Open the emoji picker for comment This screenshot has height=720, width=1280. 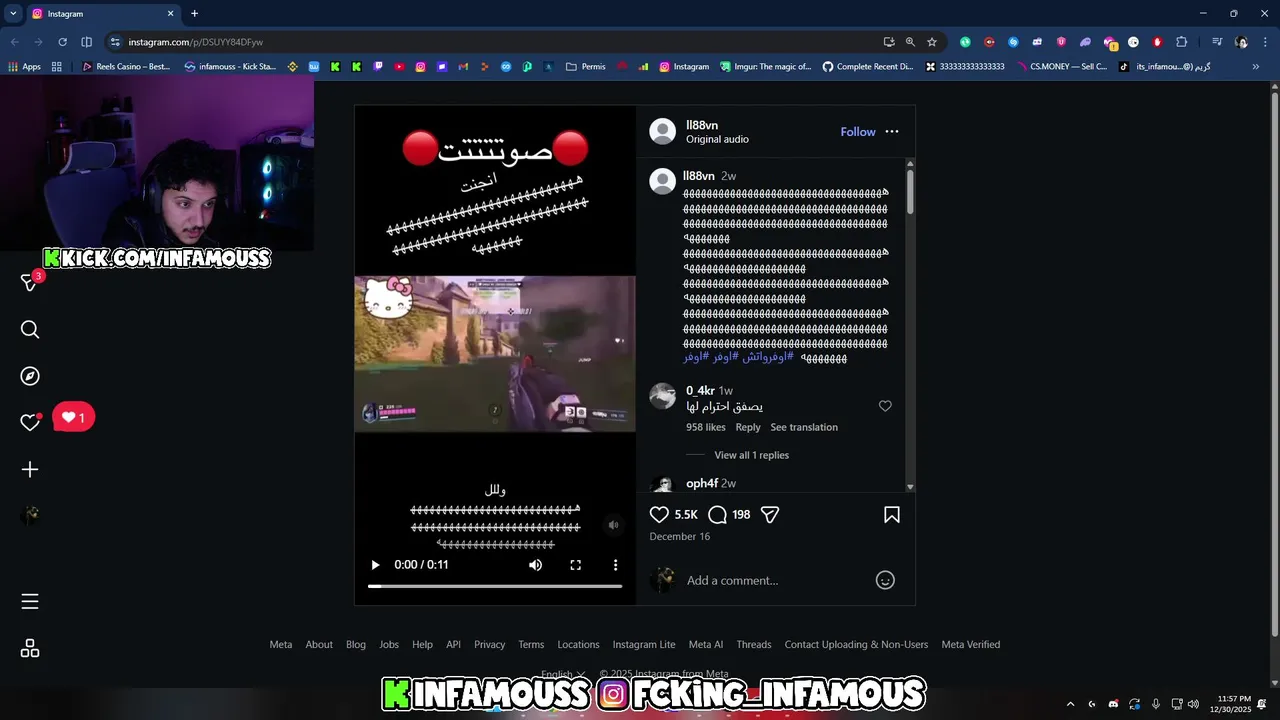click(x=885, y=580)
